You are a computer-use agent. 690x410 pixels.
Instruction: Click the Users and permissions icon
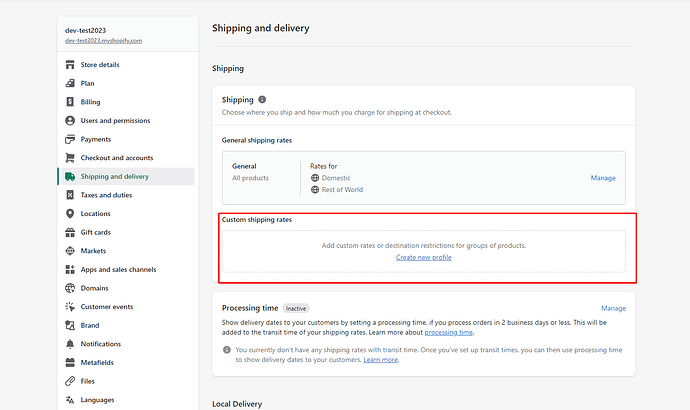click(x=70, y=121)
